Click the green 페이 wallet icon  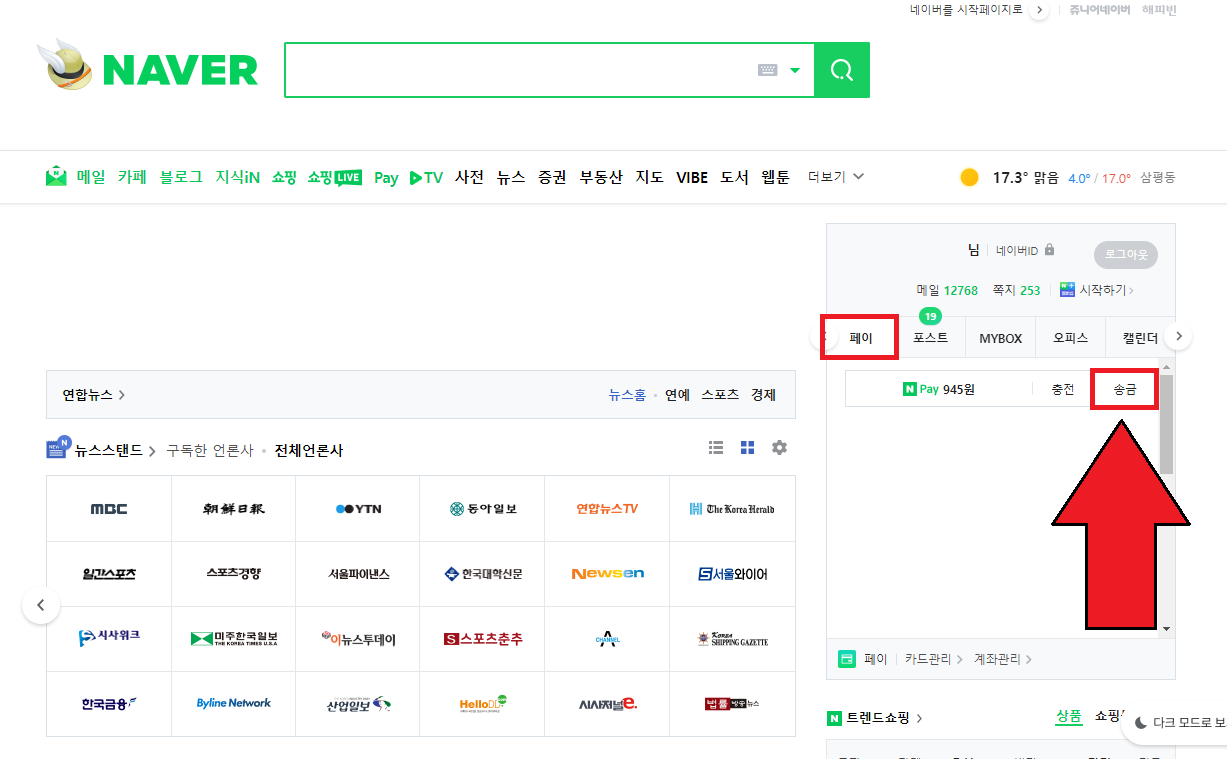pyautogui.click(x=847, y=659)
